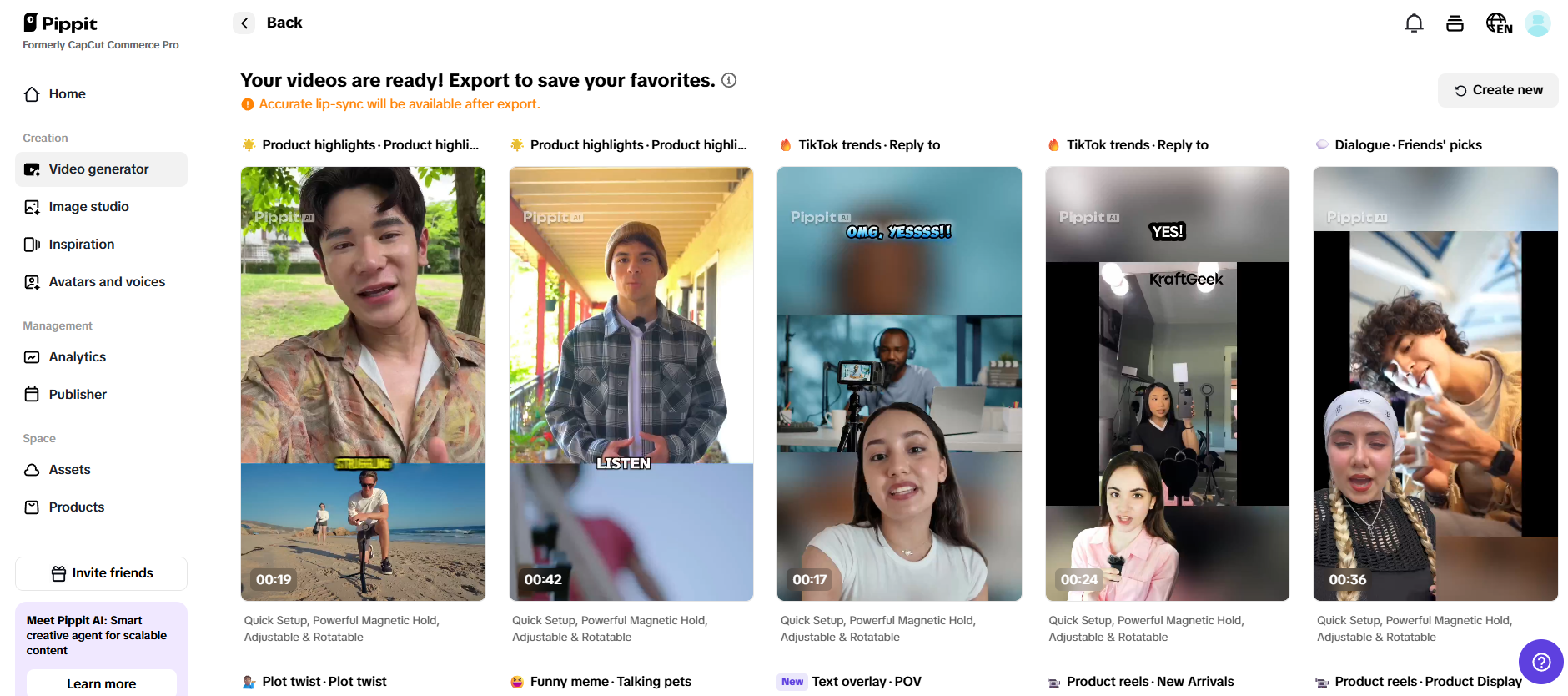Open the notifications bell

(x=1414, y=23)
